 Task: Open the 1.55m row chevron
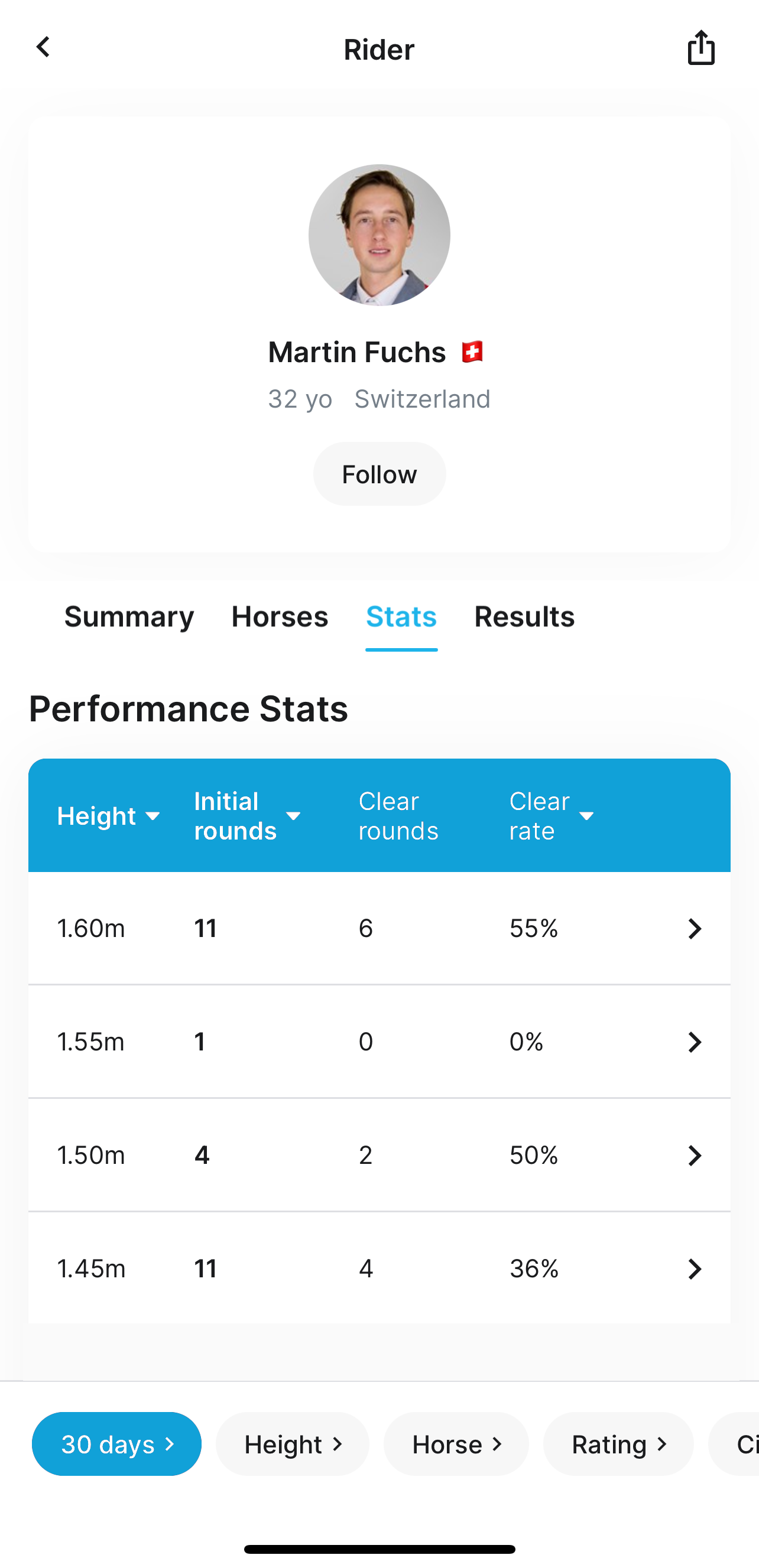click(x=694, y=1042)
